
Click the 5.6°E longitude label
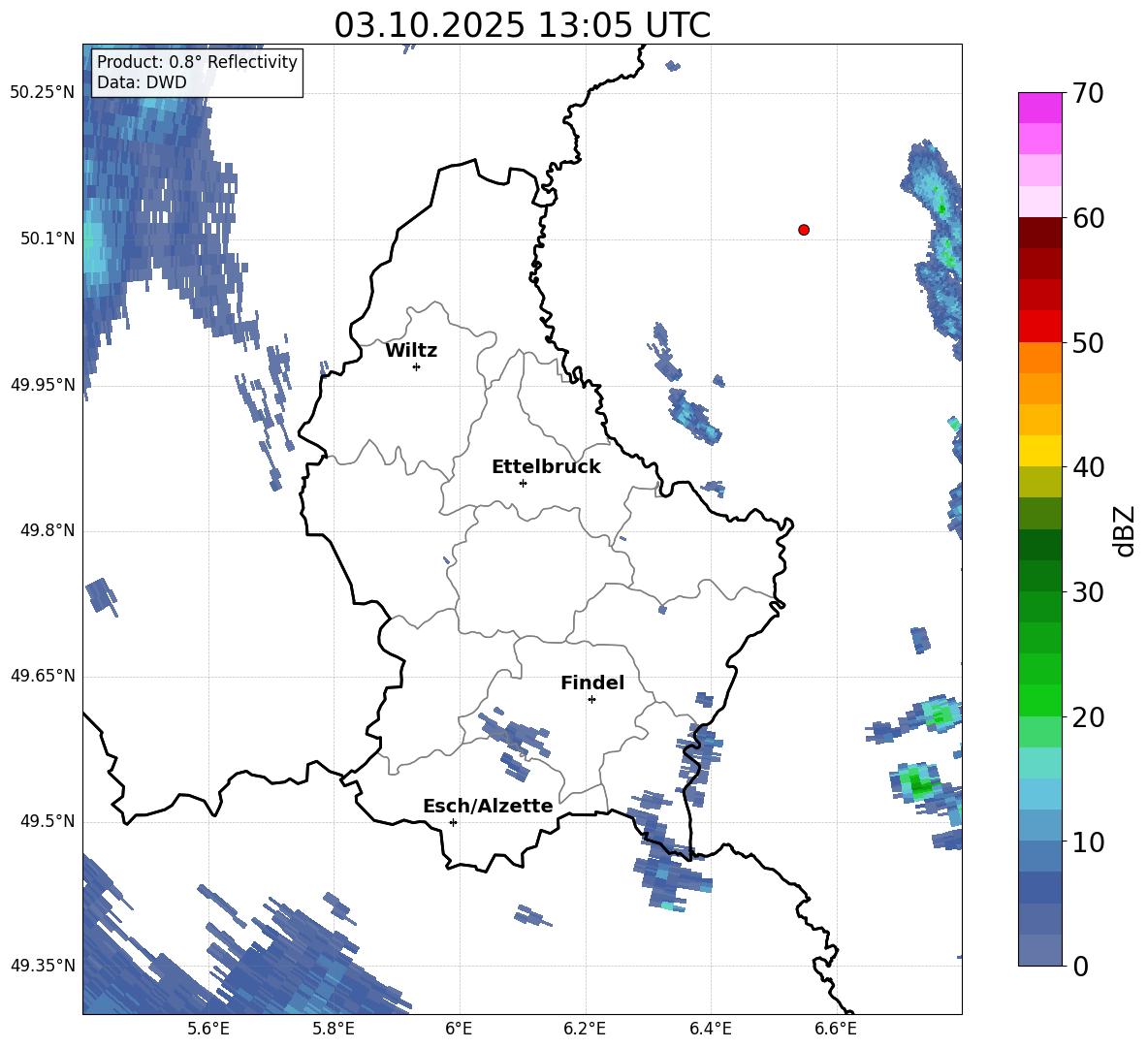[x=208, y=1029]
